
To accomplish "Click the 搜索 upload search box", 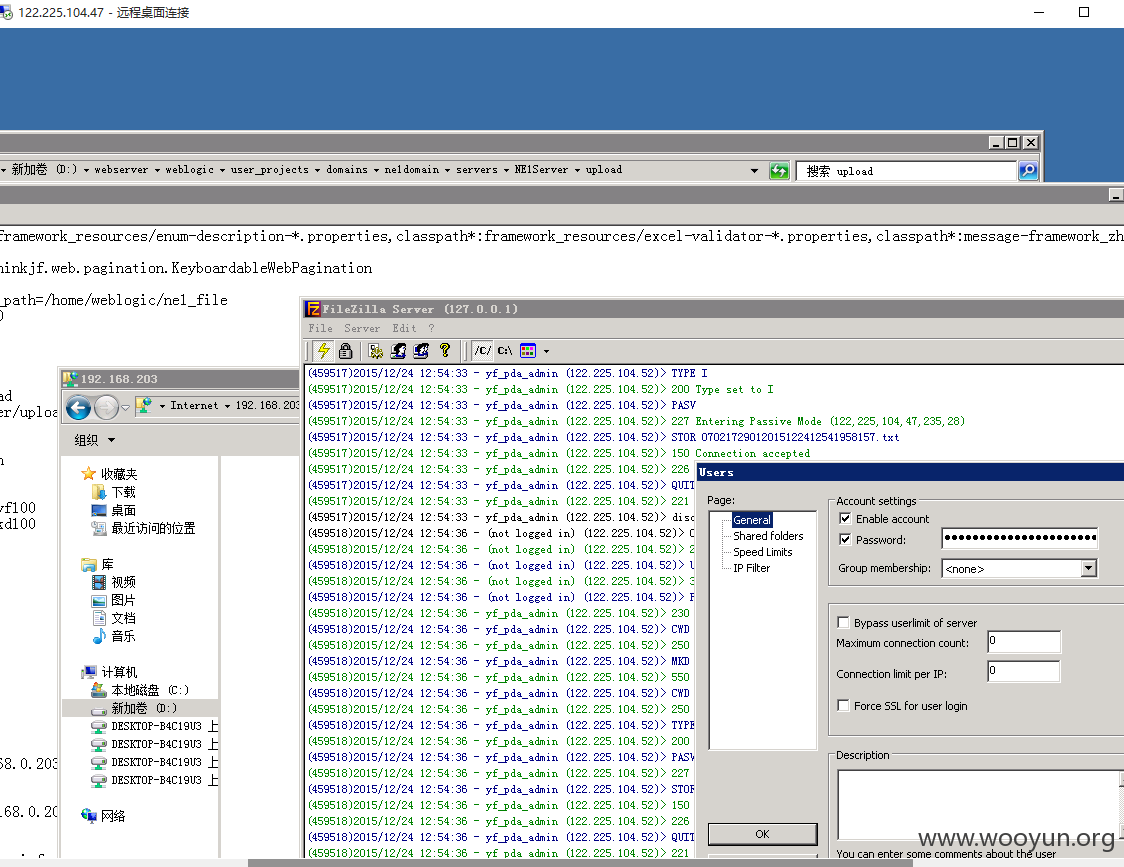I will (907, 171).
